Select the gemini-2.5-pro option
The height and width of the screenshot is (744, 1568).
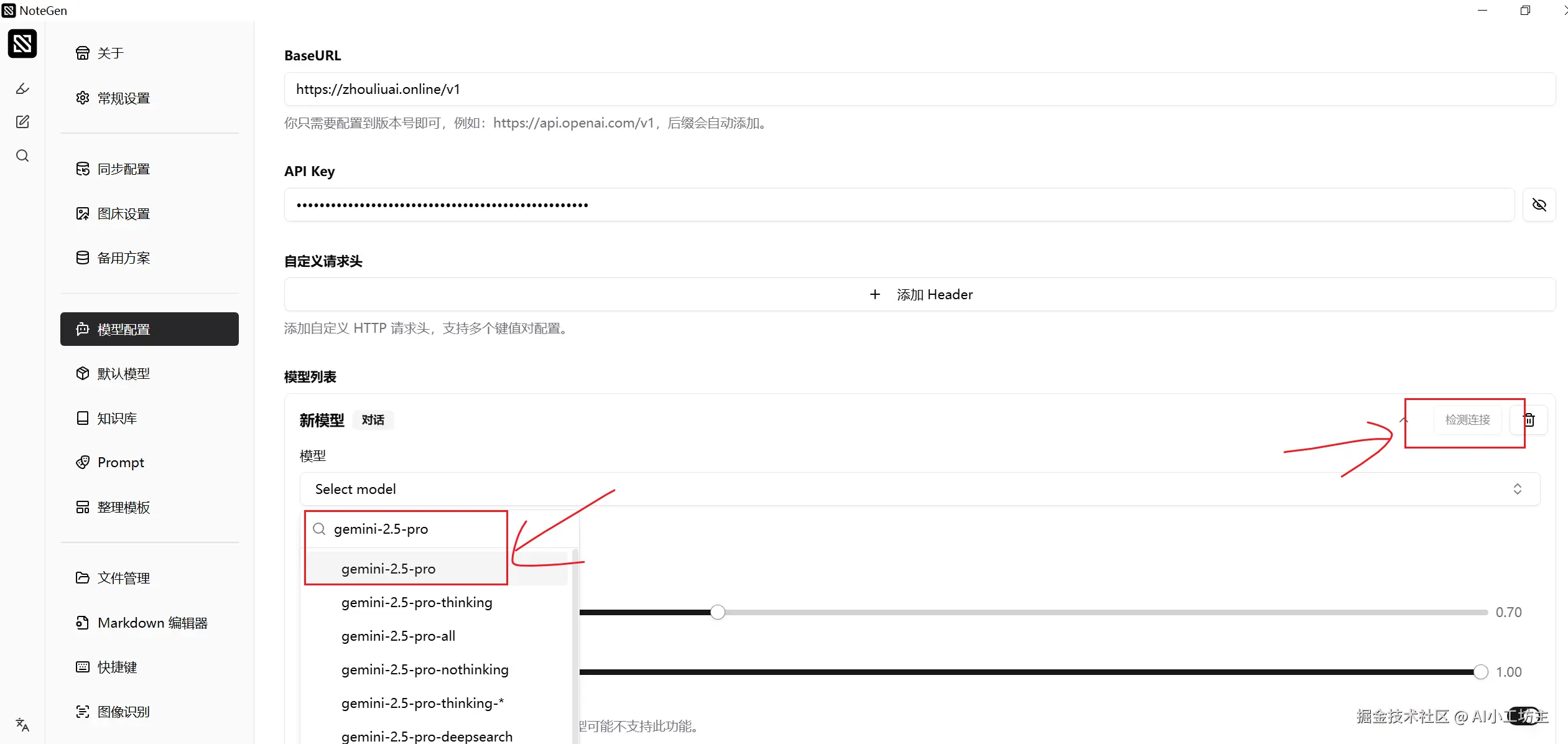tap(388, 569)
